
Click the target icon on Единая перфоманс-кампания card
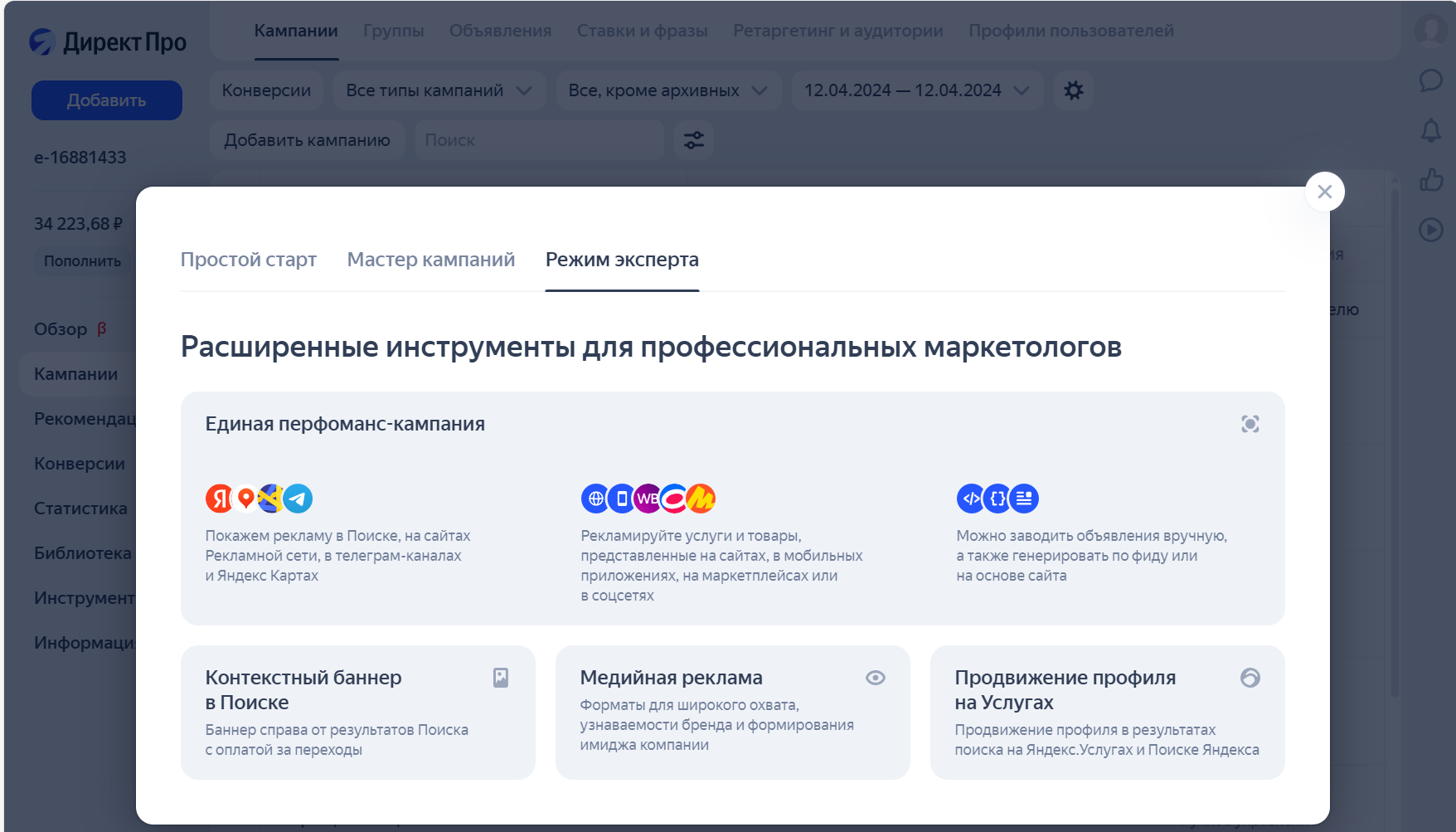tap(1250, 424)
